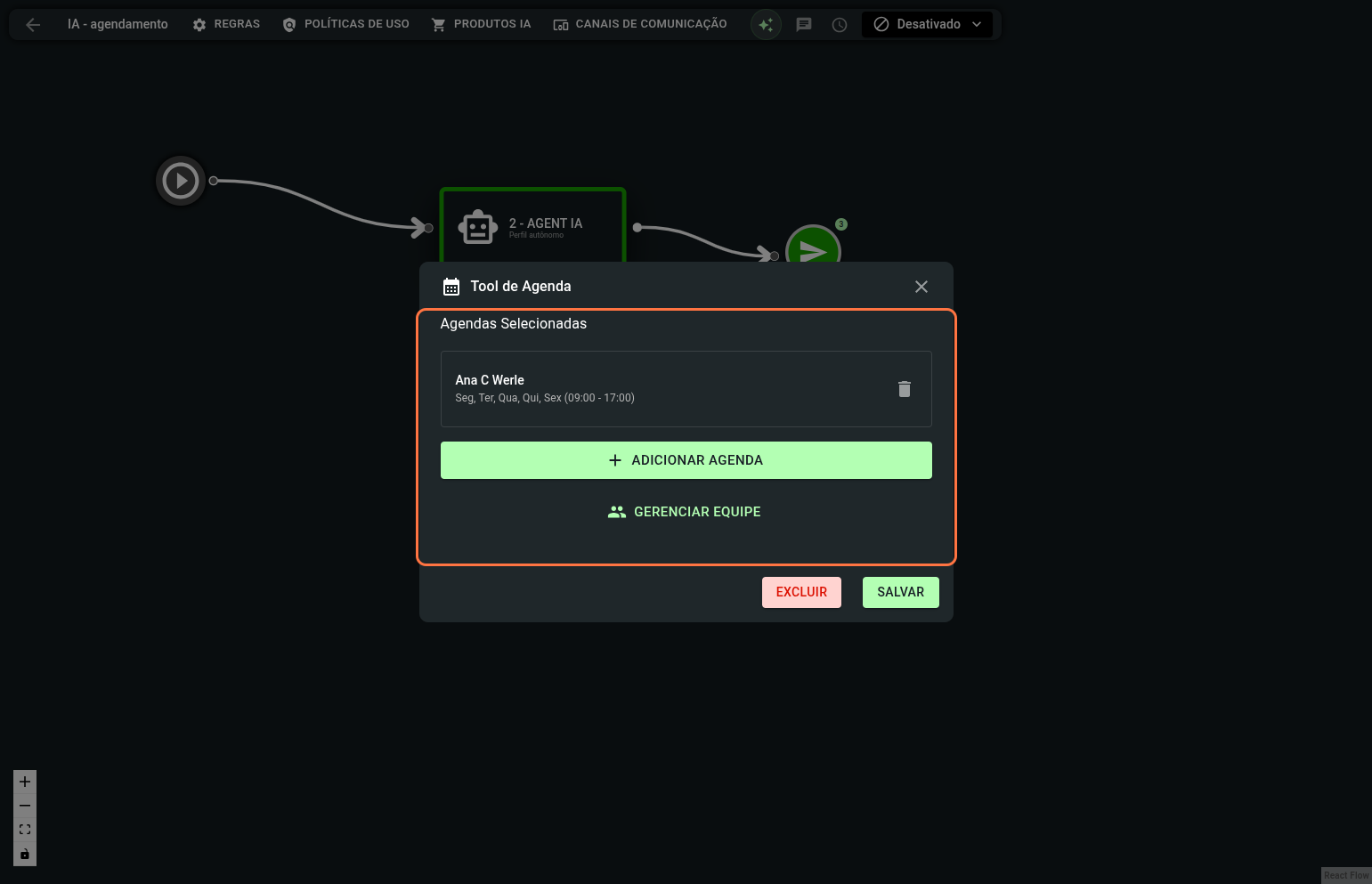Click the start play node
The height and width of the screenshot is (884, 1372).
point(181,181)
